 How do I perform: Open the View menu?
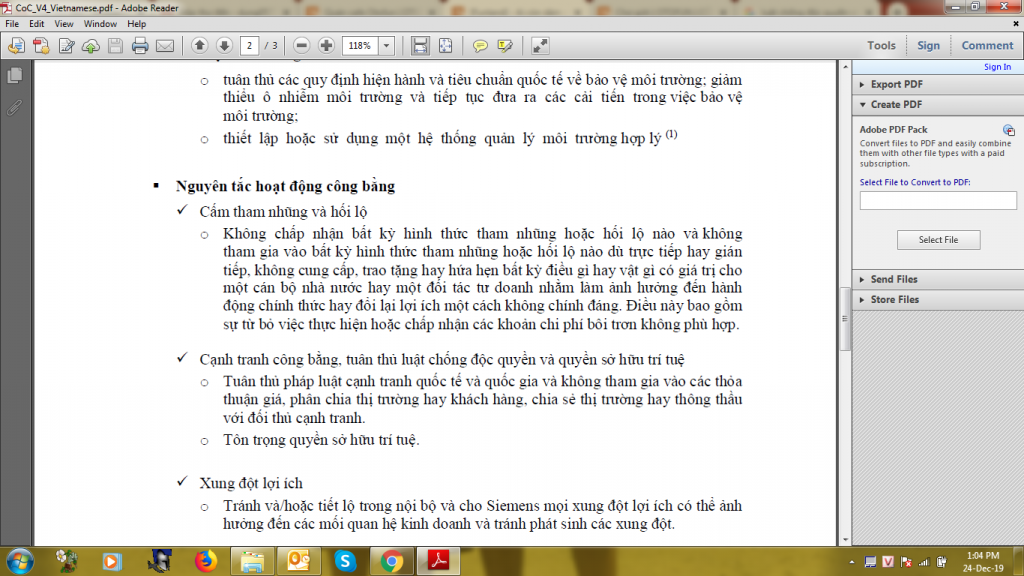point(63,24)
